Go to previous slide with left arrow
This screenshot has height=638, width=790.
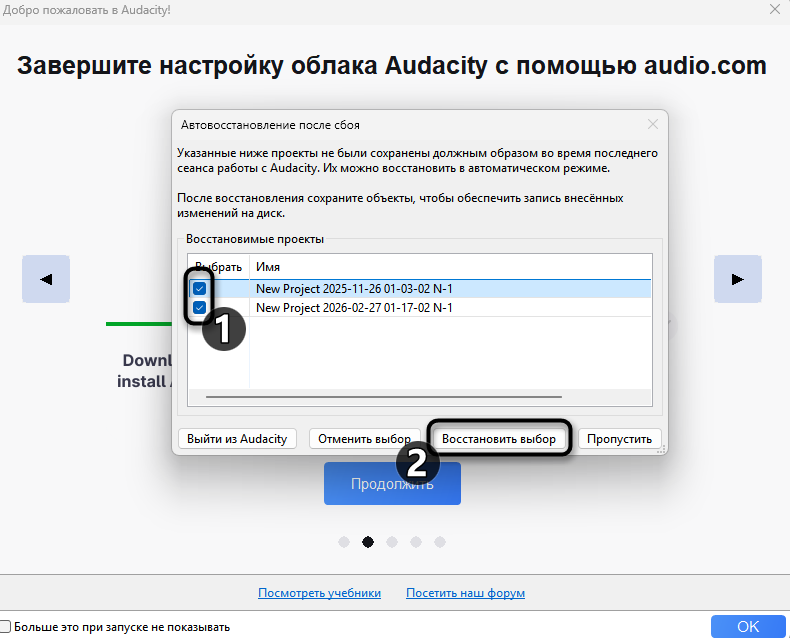coord(46,279)
